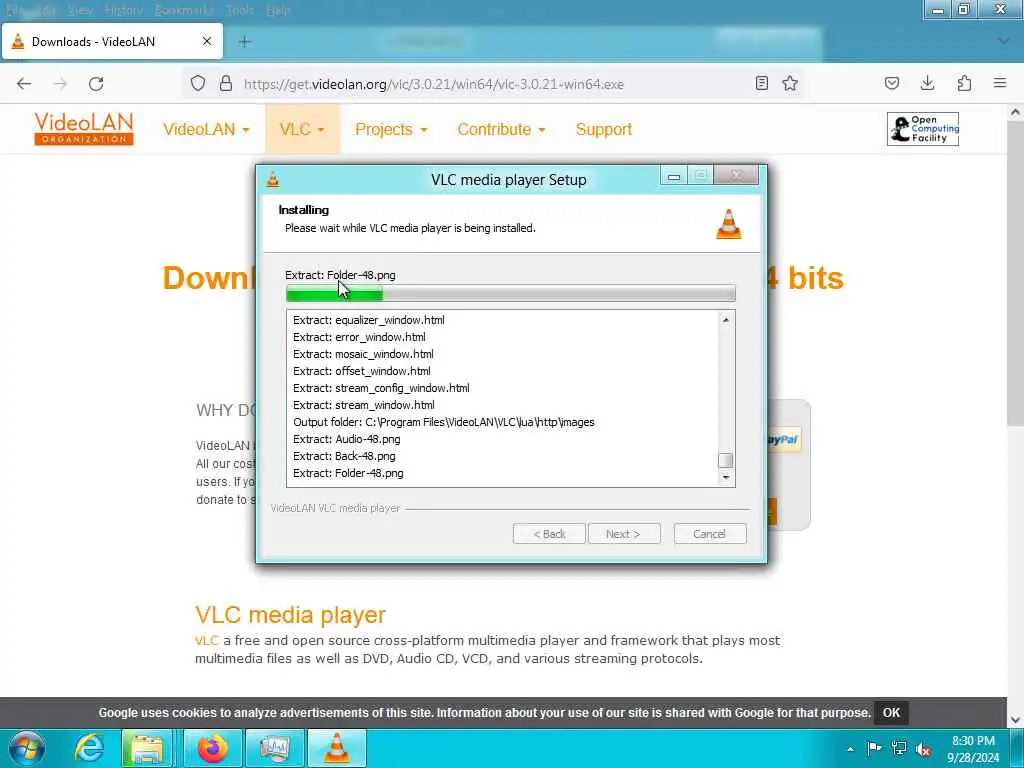
Task: Click the VLC link in description paragraph
Action: (x=206, y=640)
